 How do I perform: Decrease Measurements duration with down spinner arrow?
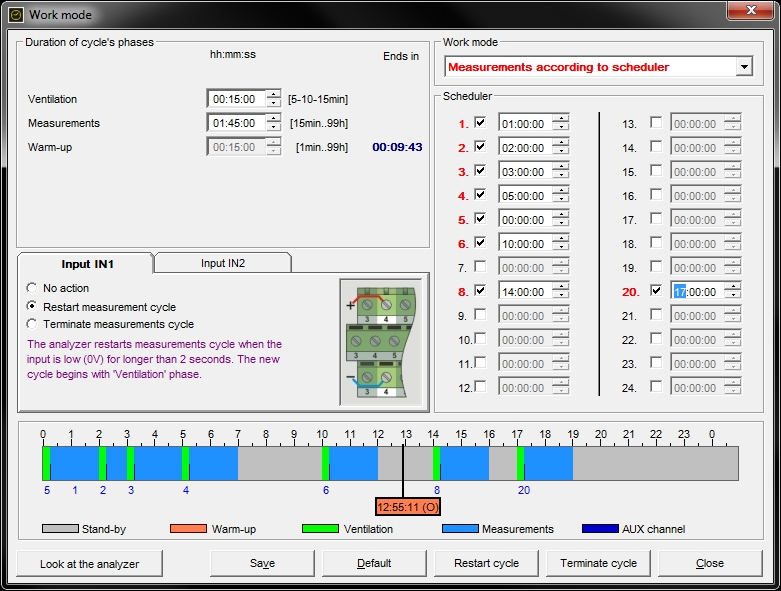274,127
